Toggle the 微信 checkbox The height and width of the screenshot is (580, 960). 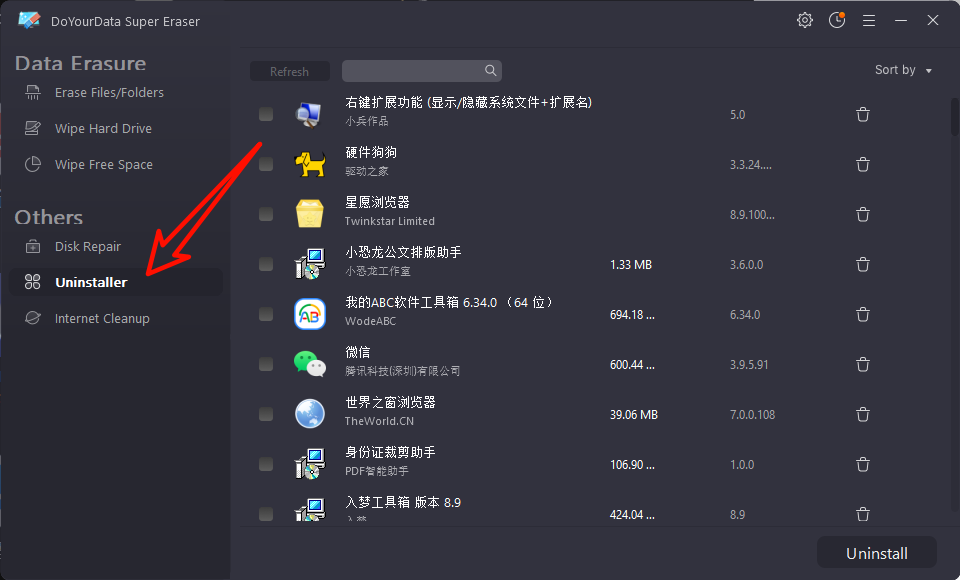[x=266, y=364]
